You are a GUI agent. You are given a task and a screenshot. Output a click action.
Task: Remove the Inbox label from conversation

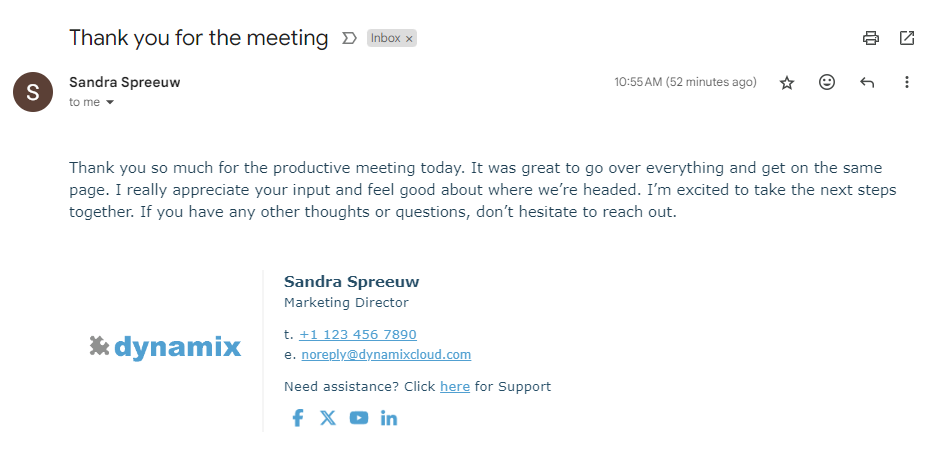point(409,39)
